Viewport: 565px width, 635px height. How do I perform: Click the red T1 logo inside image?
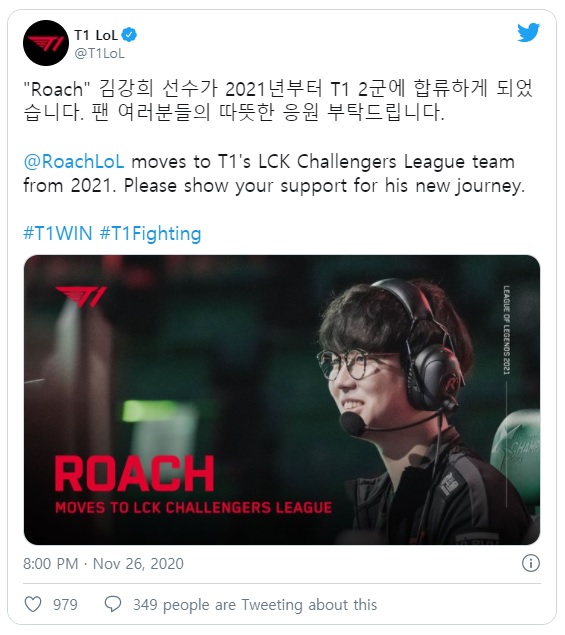[81, 297]
